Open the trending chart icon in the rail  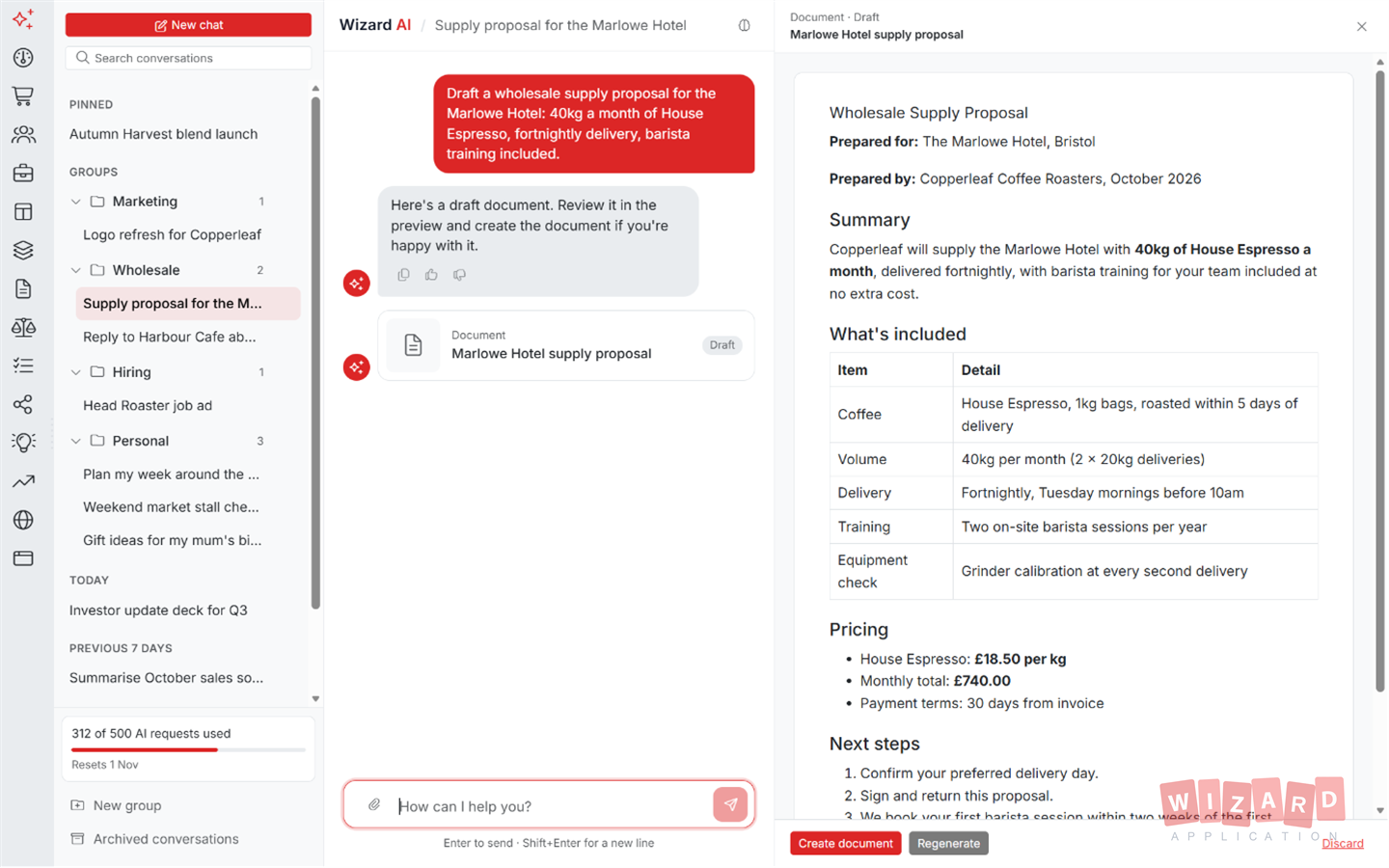tap(23, 481)
